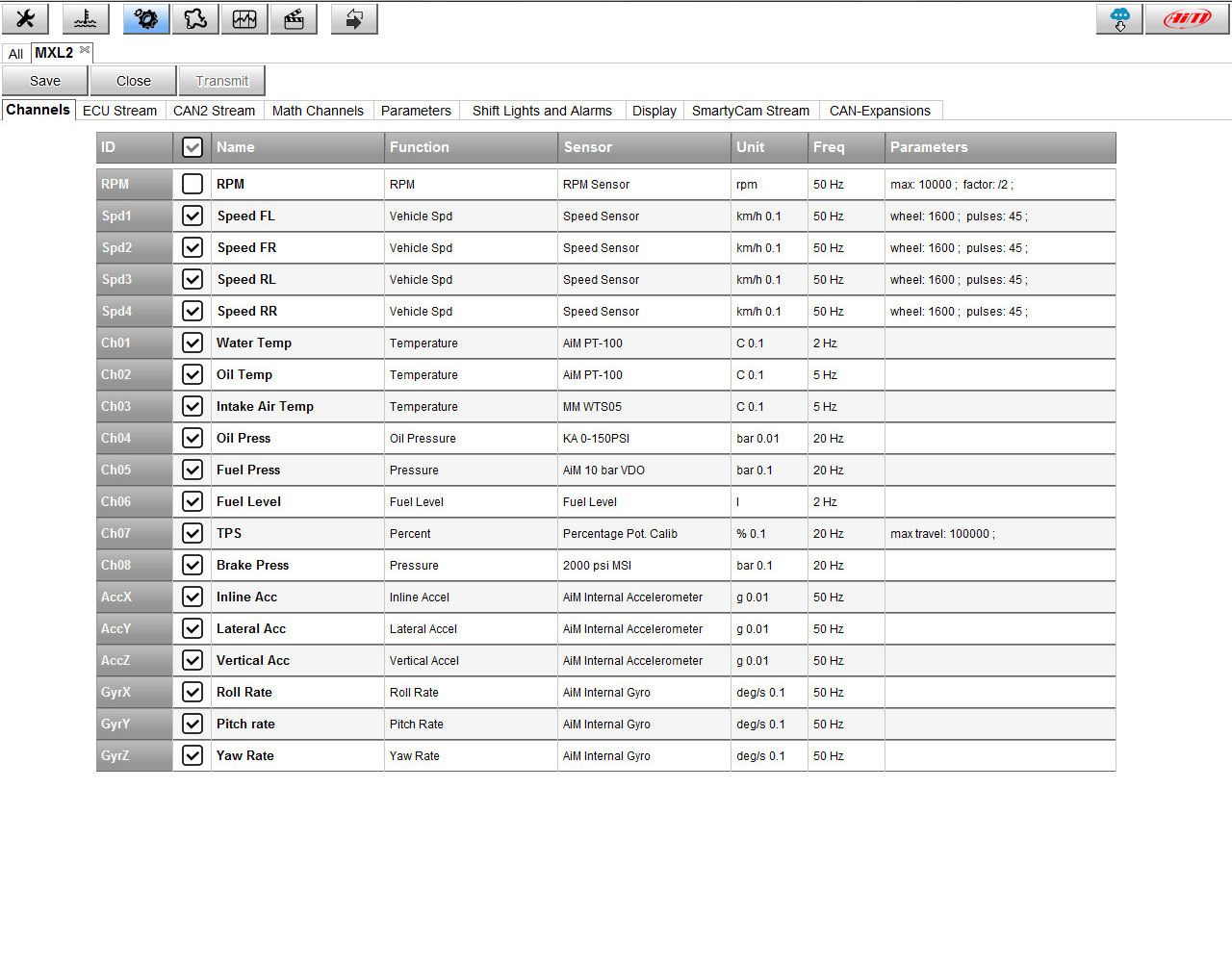Select the wrench preferences tool
Image resolution: width=1232 pixels, height=966 pixels.
pyautogui.click(x=25, y=18)
